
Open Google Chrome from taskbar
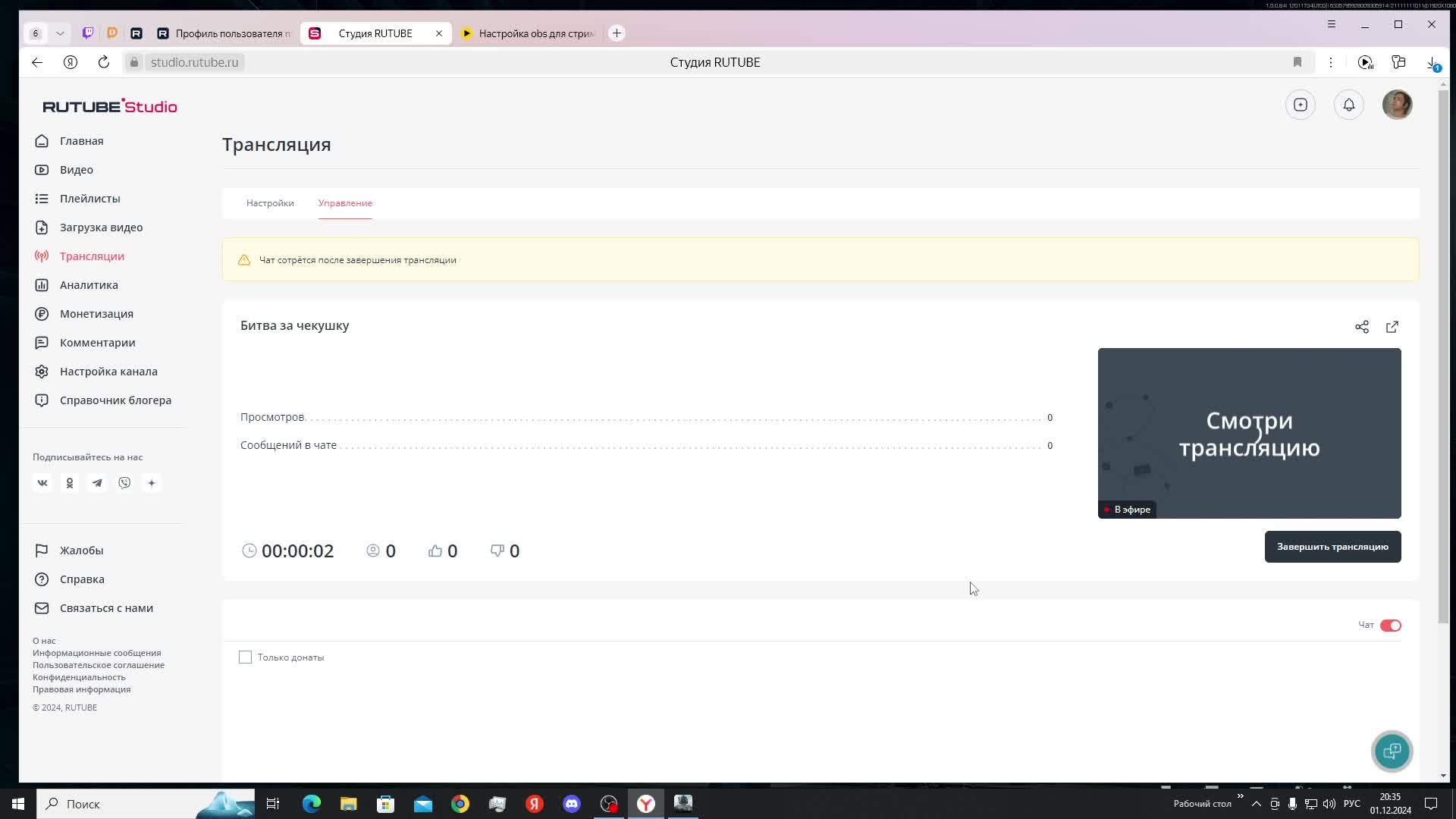(460, 804)
